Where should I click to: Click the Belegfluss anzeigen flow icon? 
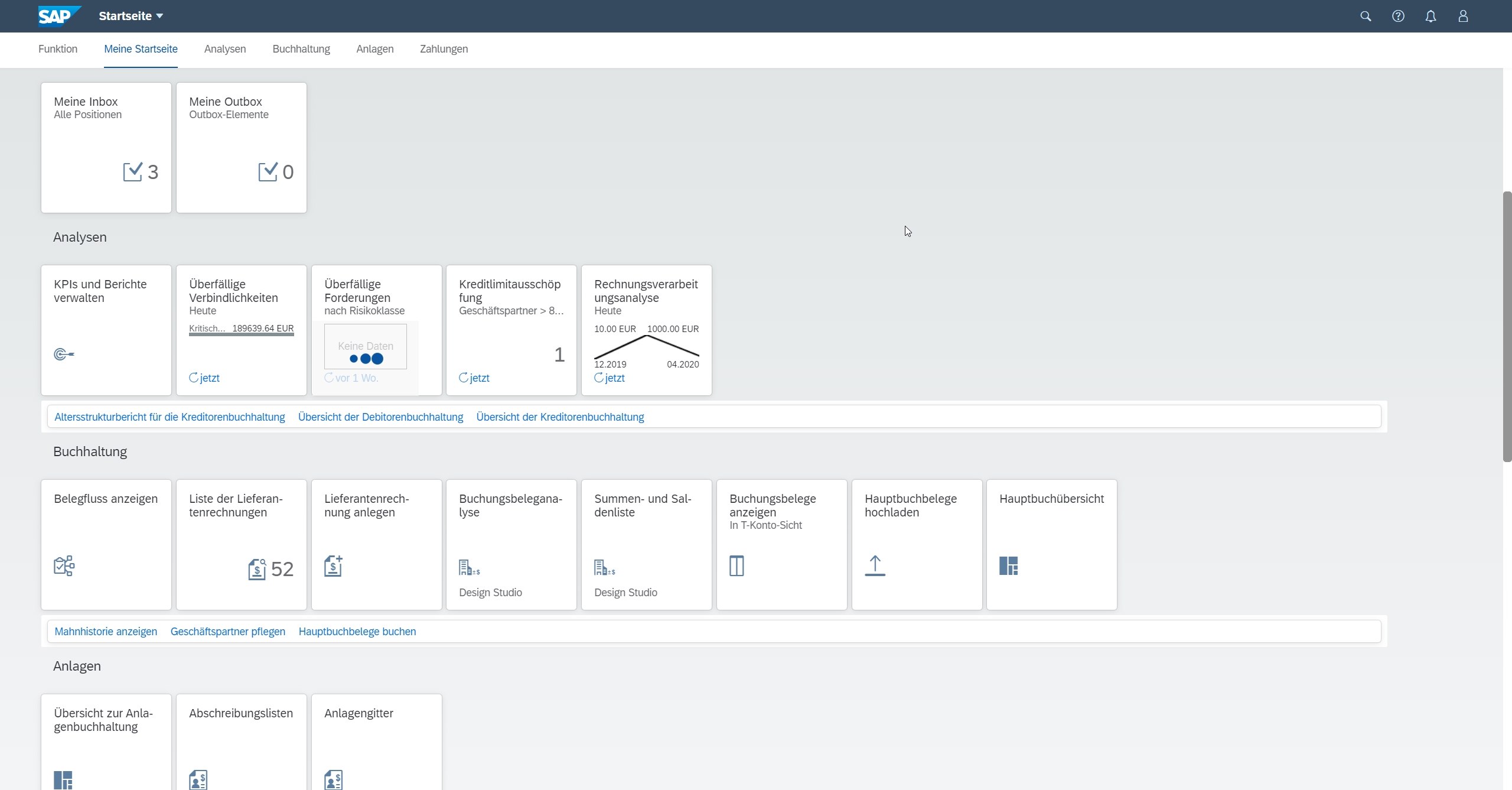[x=64, y=565]
